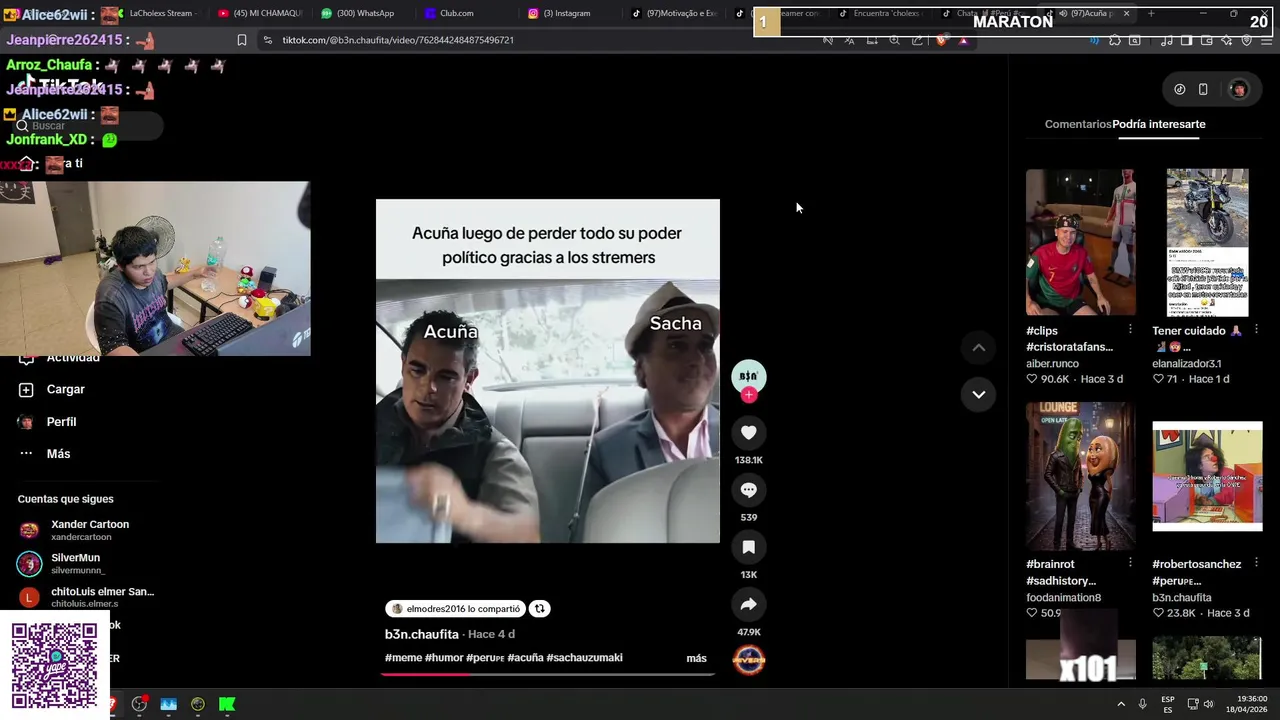Open the #clips #cristoratafans video thumbnail
Screen dimensions: 1280x720
1080,242
